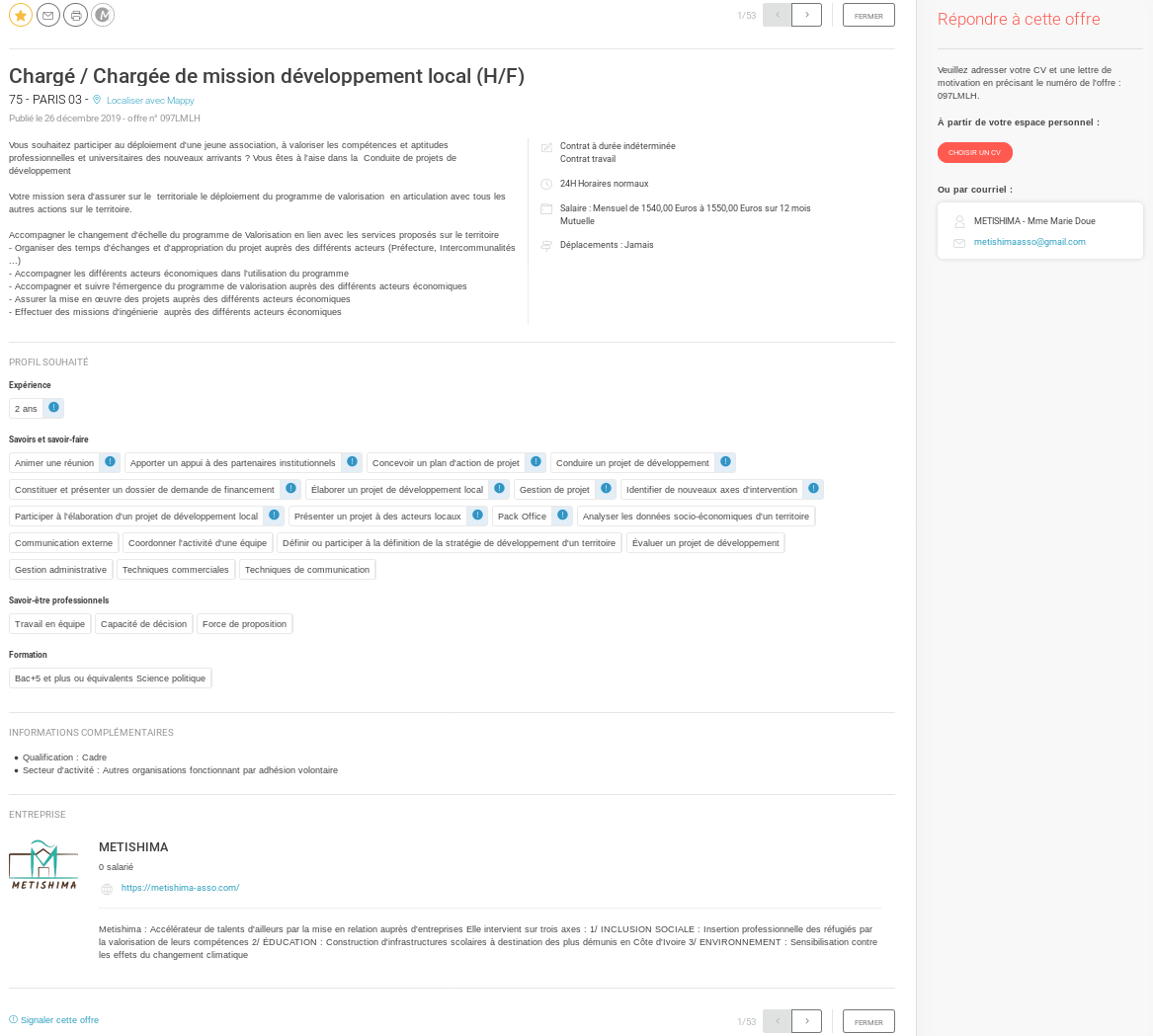Click "Signaler cette offre" link
This screenshot has height=1036, width=1153.
pyautogui.click(x=59, y=1020)
